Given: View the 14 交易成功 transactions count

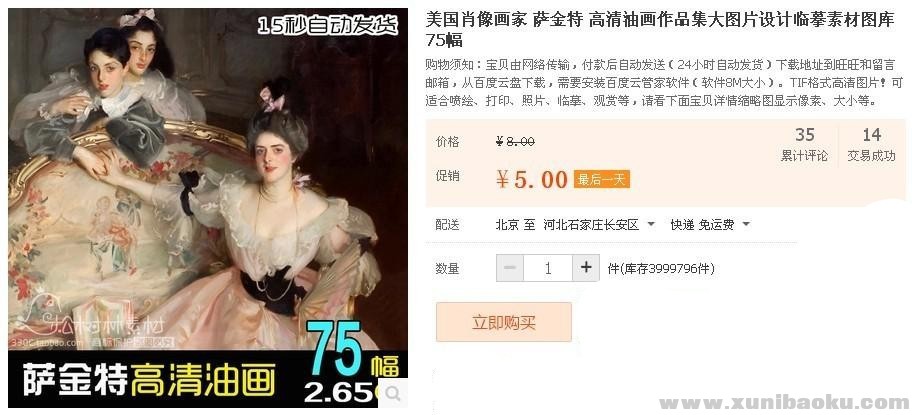Looking at the screenshot, I should point(871,145).
